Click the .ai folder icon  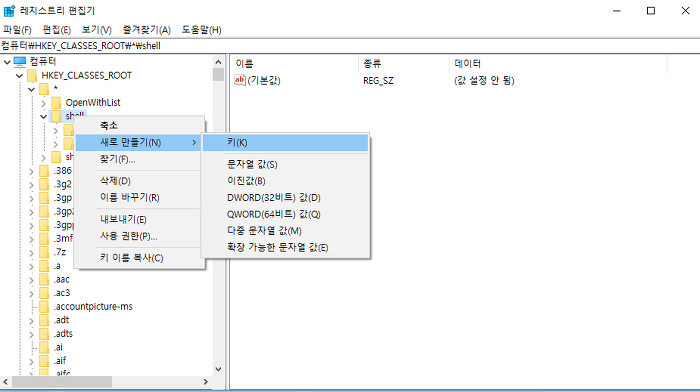44,347
